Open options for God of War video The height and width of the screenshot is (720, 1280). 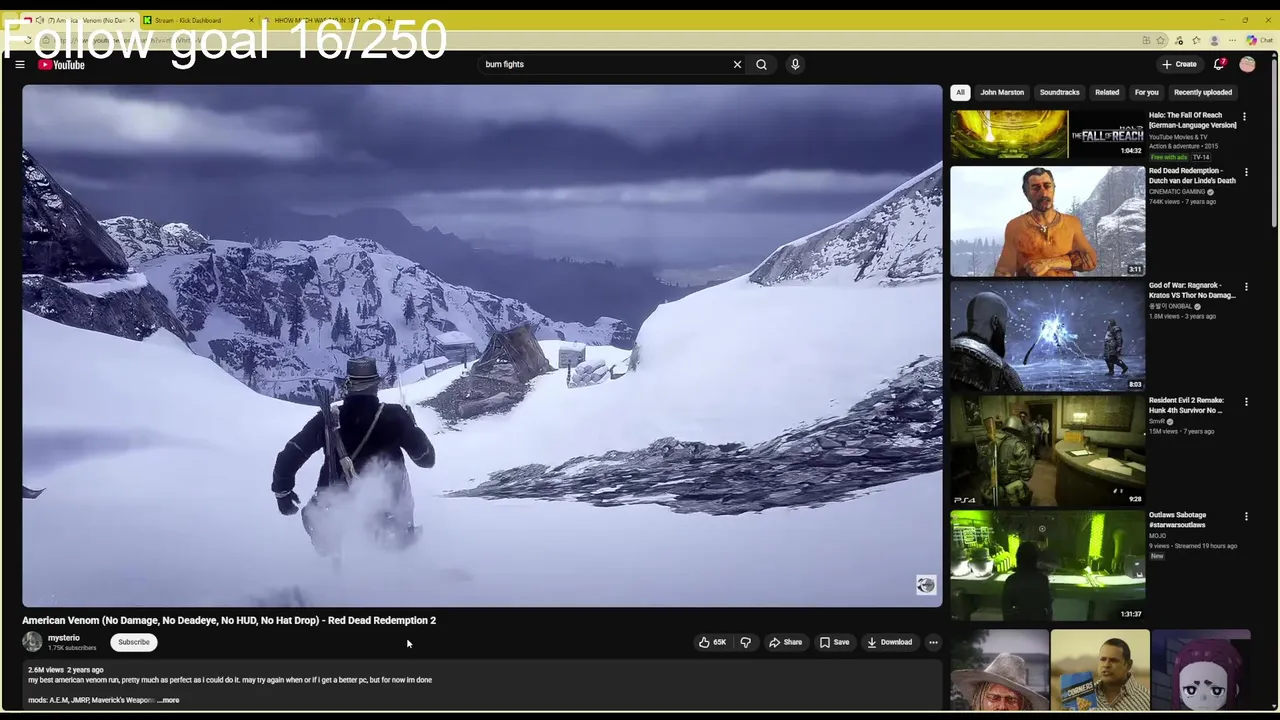pyautogui.click(x=1246, y=287)
